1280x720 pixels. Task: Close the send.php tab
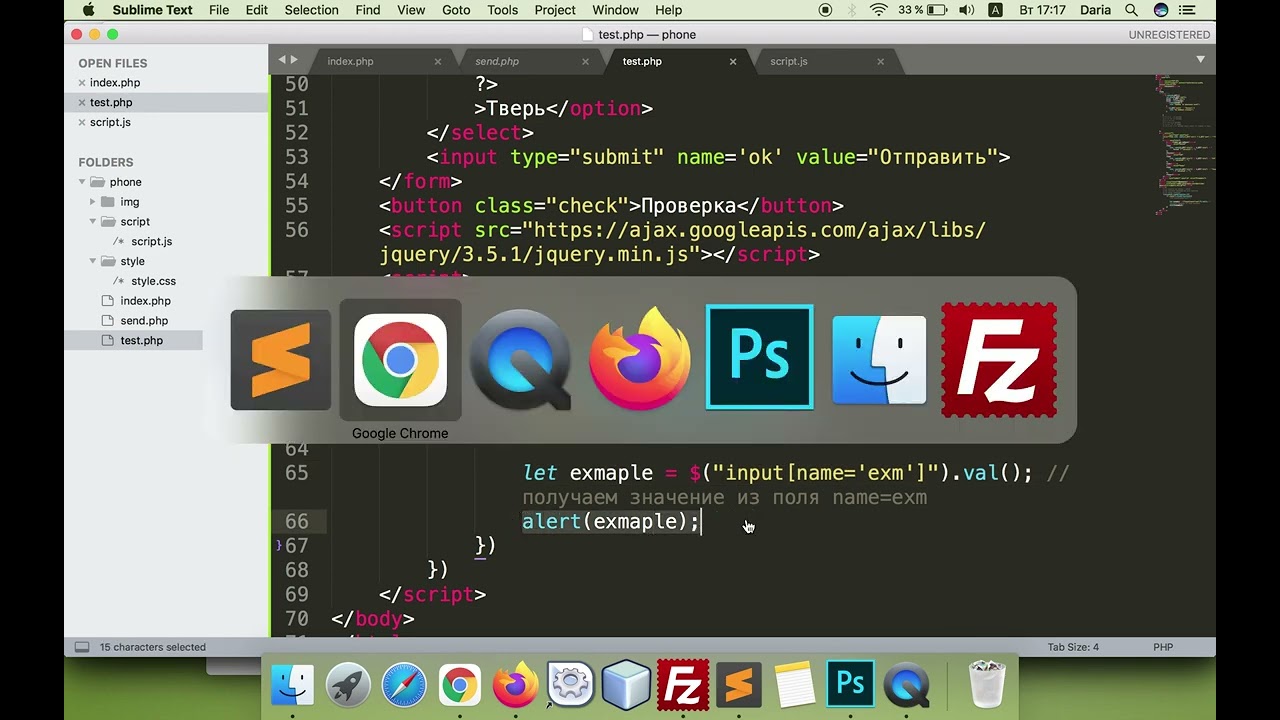point(585,61)
